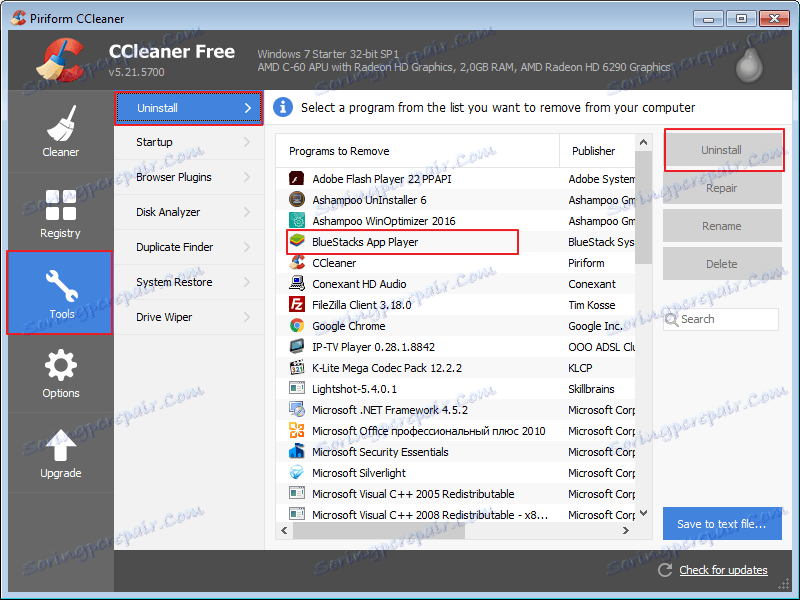Select the FileZilla Client 3.18.0 row text

click(x=362, y=305)
